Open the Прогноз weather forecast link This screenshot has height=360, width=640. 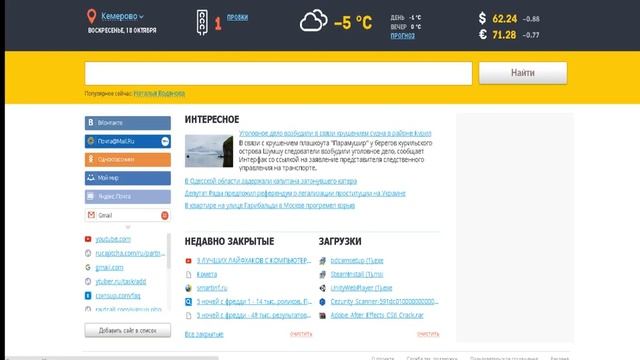coord(402,36)
